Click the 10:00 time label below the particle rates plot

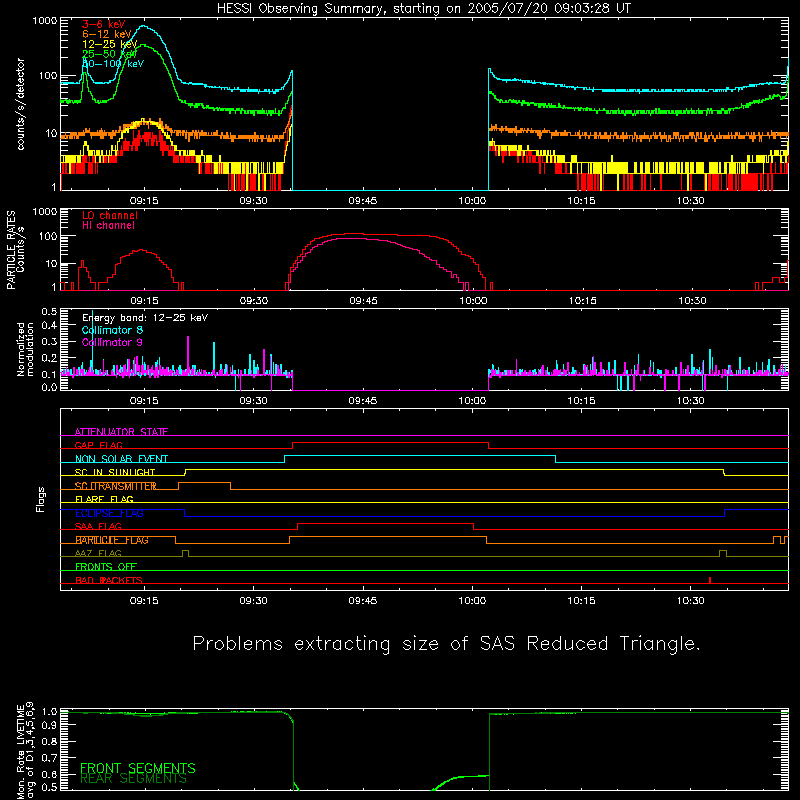point(472,301)
